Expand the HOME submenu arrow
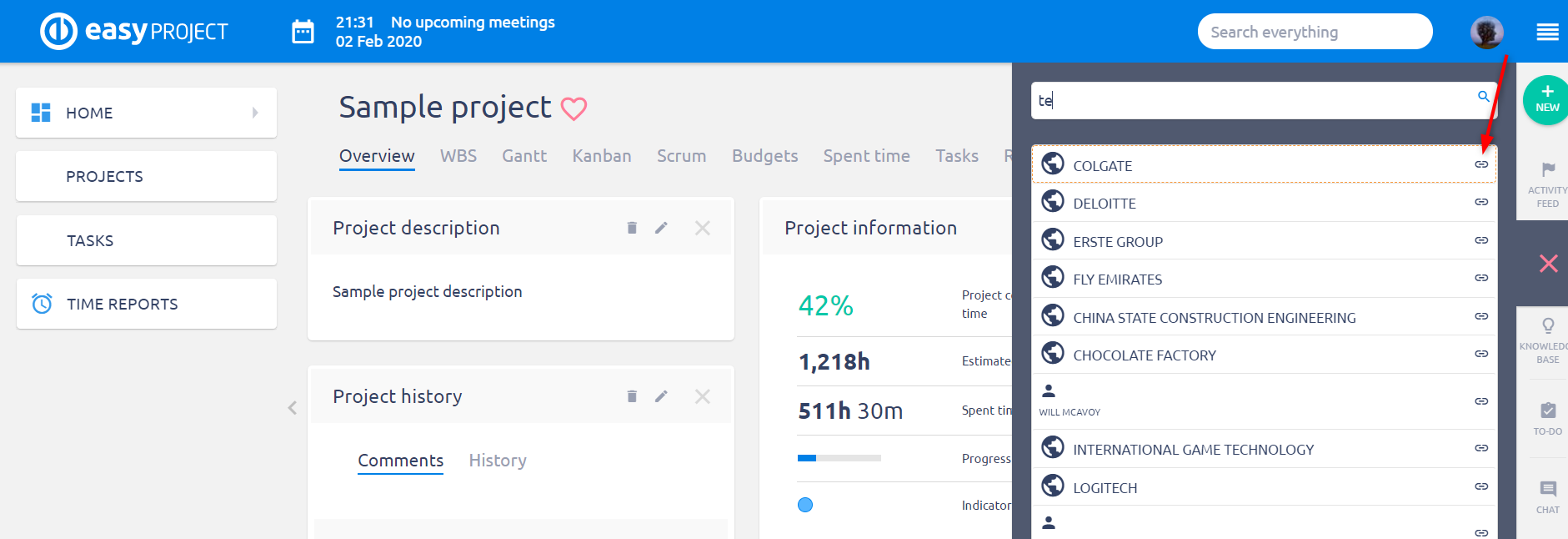The height and width of the screenshot is (539, 1568). coord(255,113)
